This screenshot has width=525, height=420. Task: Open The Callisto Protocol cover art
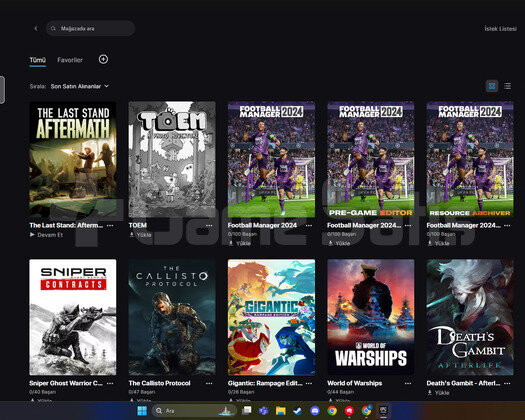point(172,317)
